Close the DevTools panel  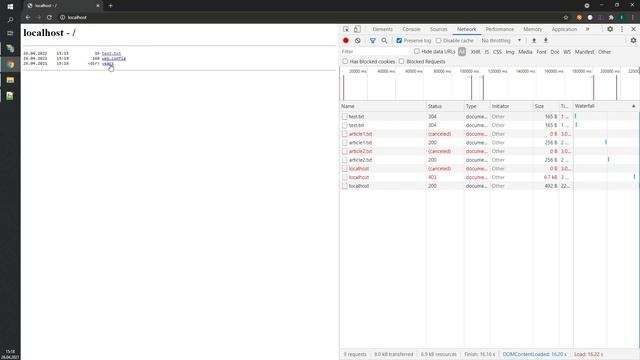633,29
